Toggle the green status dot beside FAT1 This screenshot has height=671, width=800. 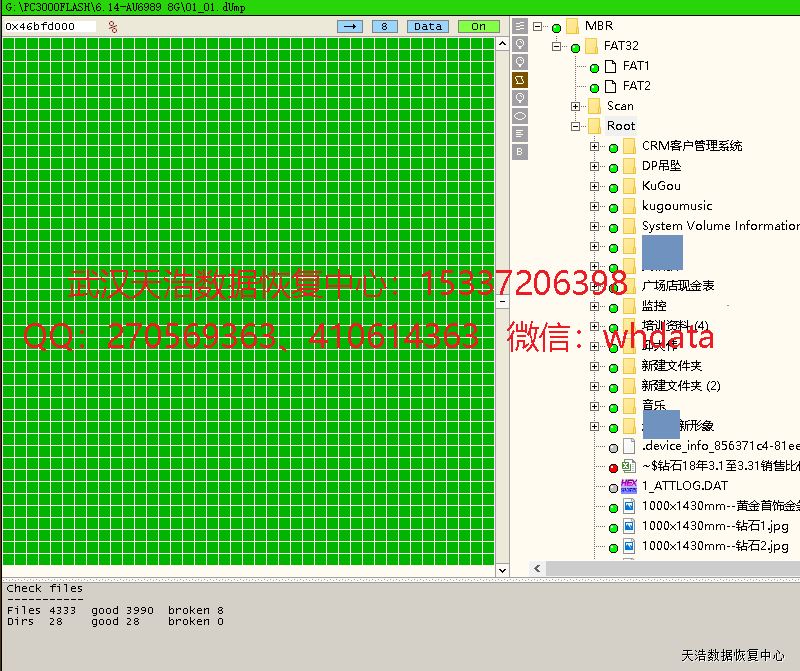pyautogui.click(x=595, y=67)
